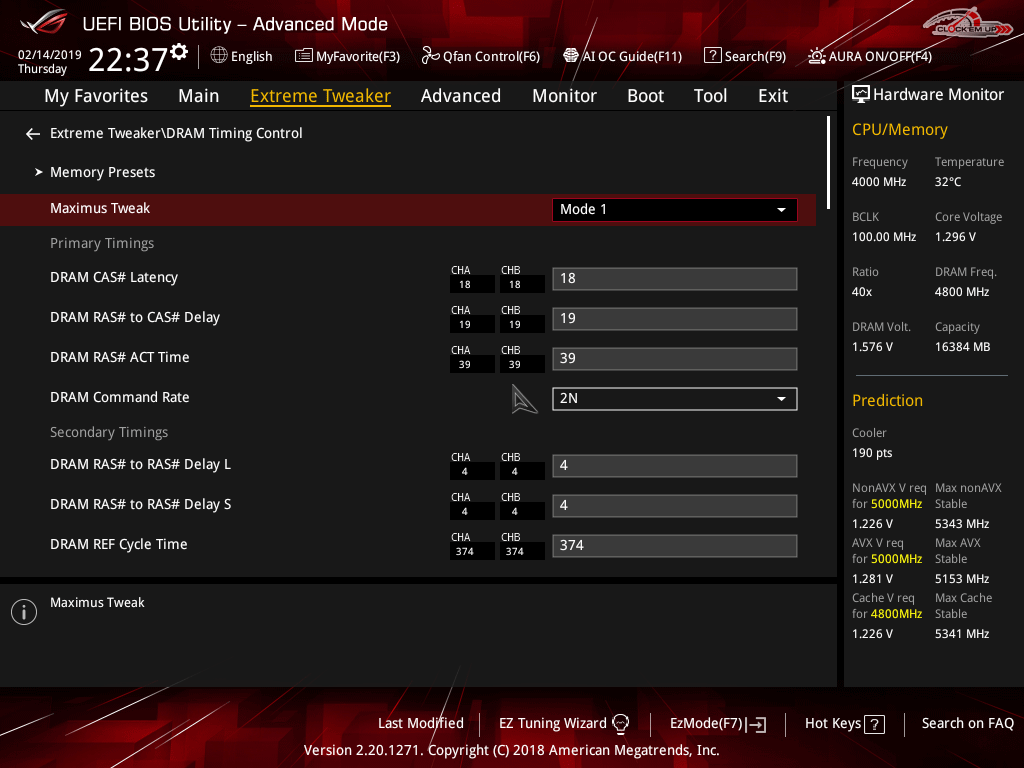Open Search on FAQ link
1024x768 pixels.
(x=967, y=724)
